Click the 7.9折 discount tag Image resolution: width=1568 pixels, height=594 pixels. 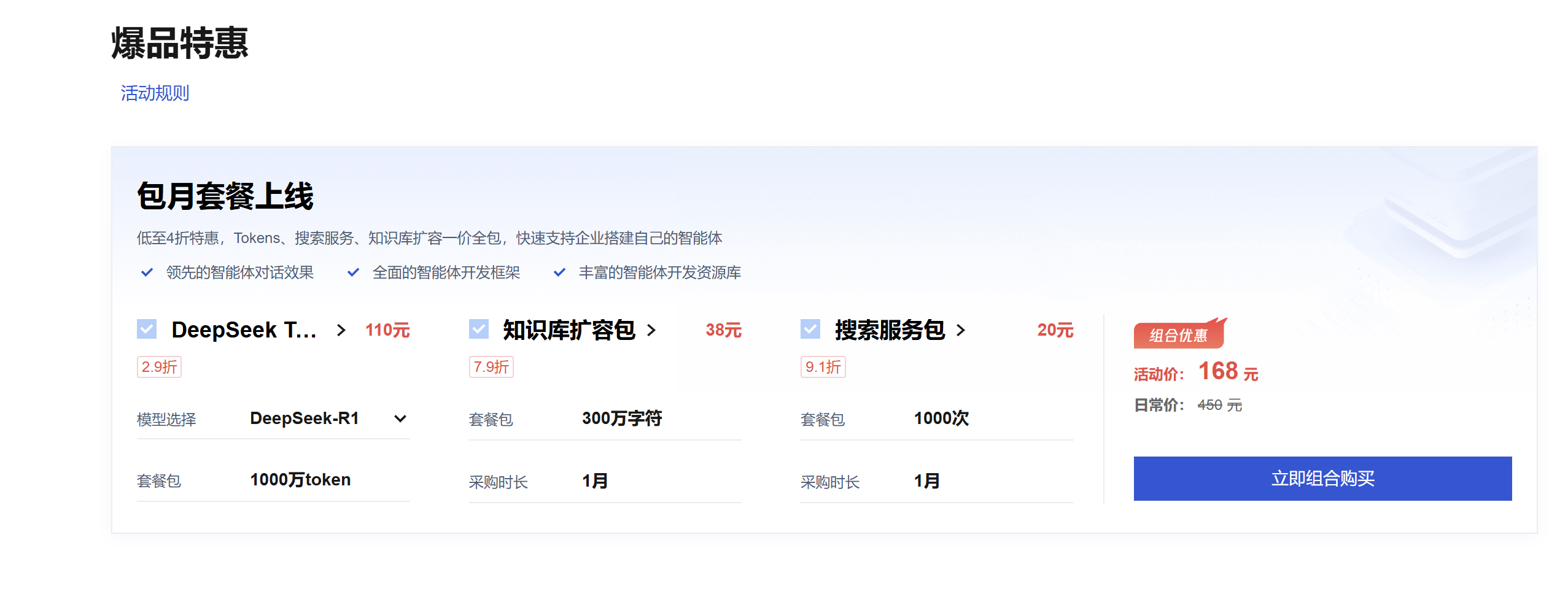point(491,367)
